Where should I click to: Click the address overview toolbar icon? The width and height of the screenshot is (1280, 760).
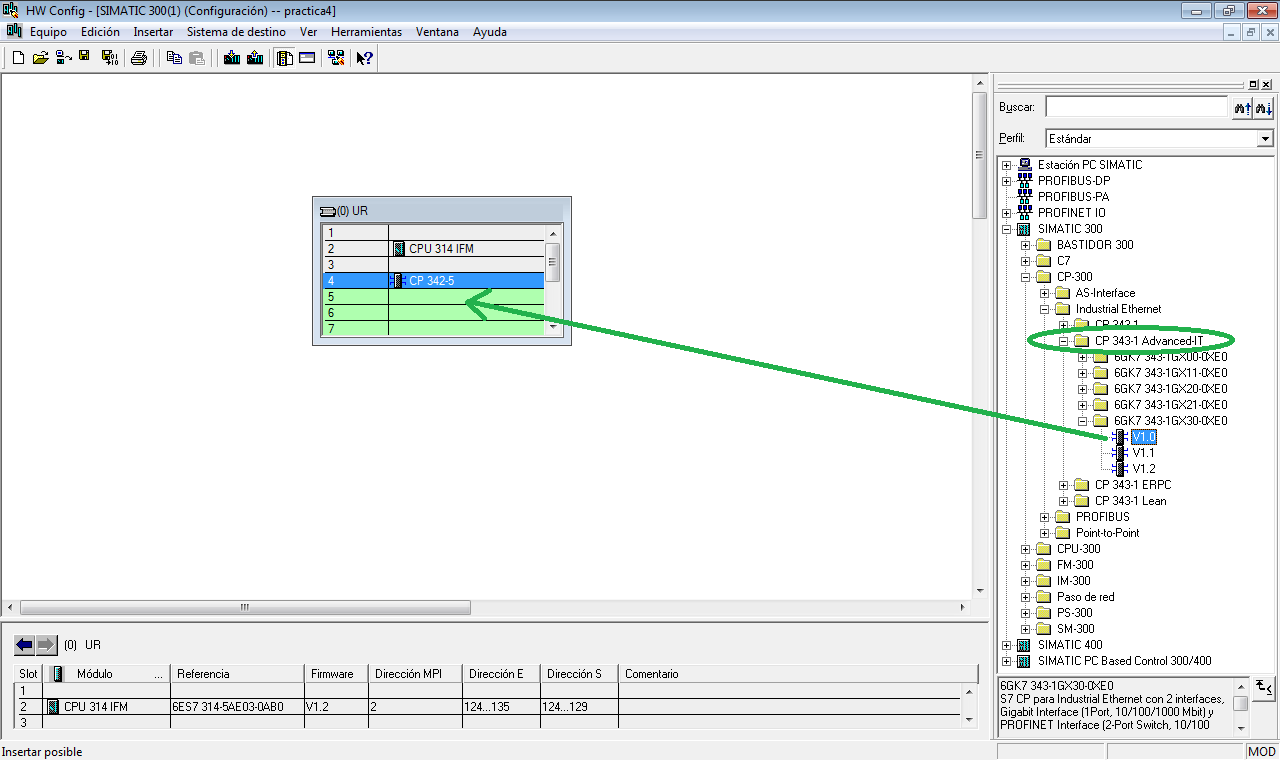(307, 58)
